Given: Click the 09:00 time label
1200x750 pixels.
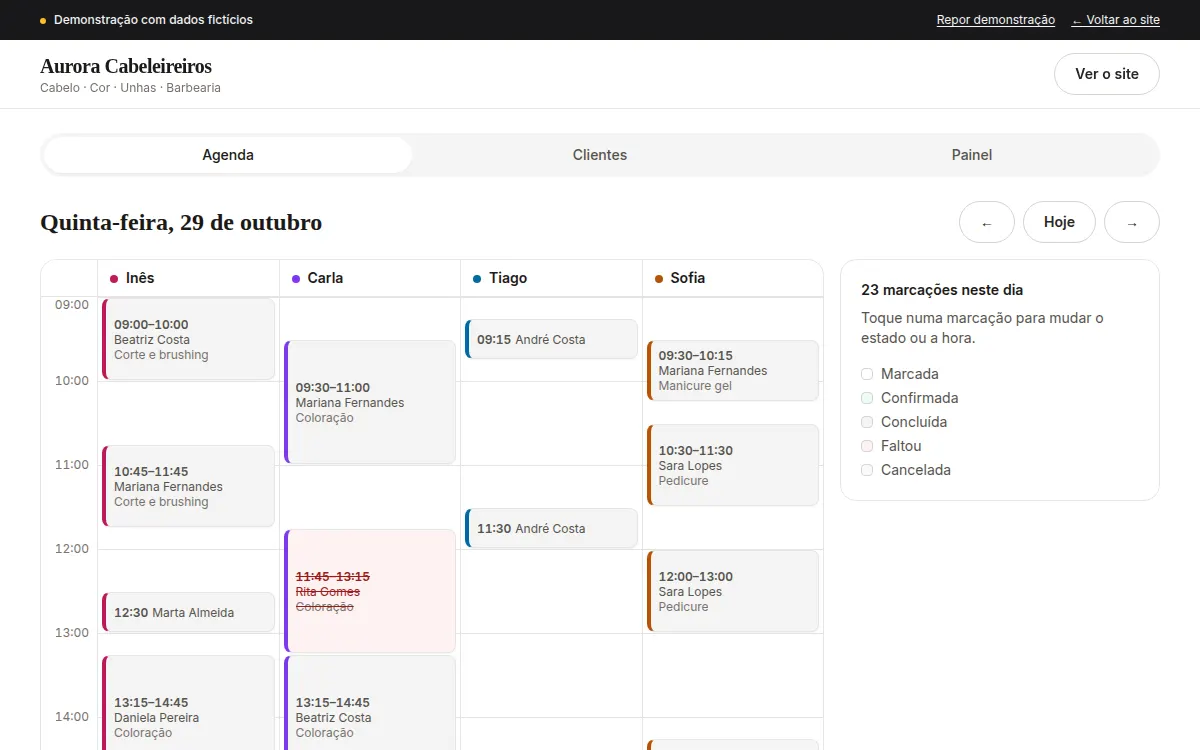Looking at the screenshot, I should tap(72, 305).
